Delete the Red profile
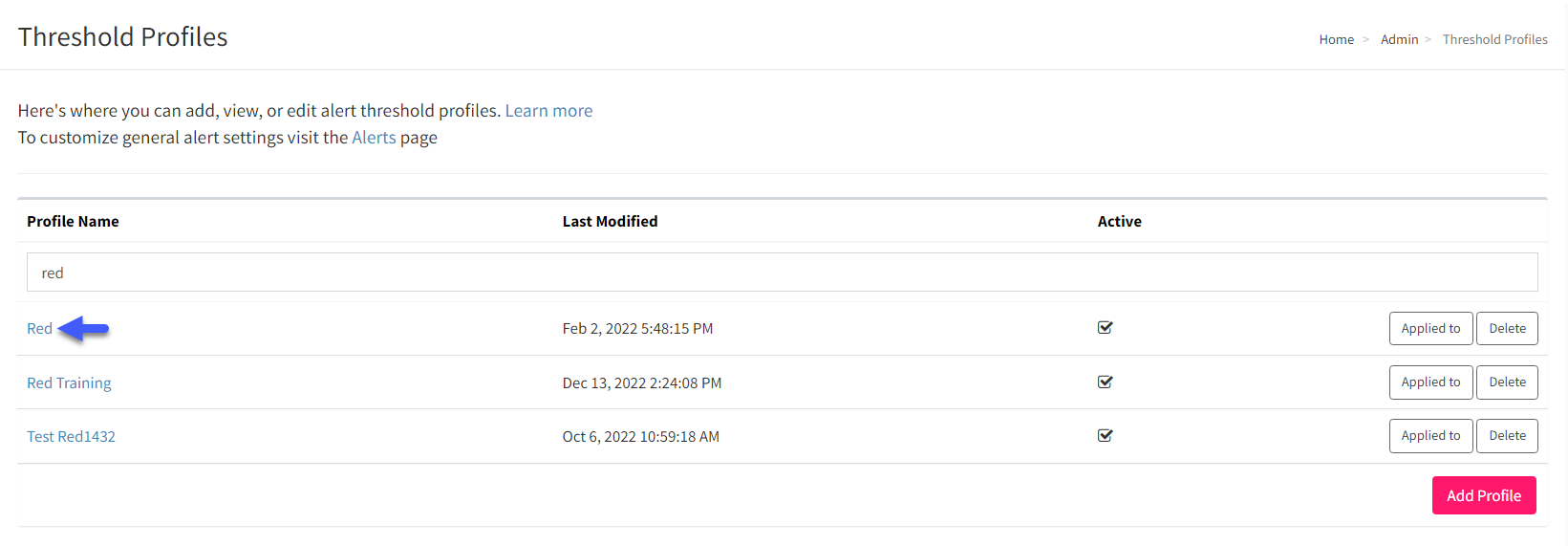The image size is (1568, 546). coord(1507,328)
